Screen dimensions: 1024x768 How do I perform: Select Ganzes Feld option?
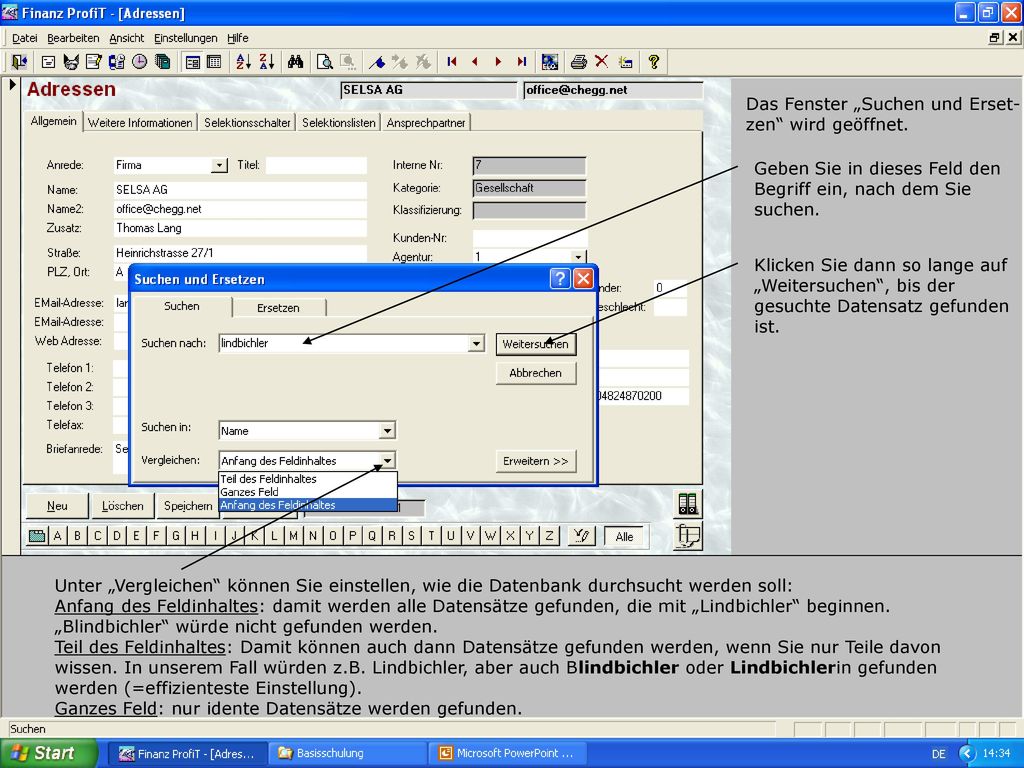click(x=308, y=492)
